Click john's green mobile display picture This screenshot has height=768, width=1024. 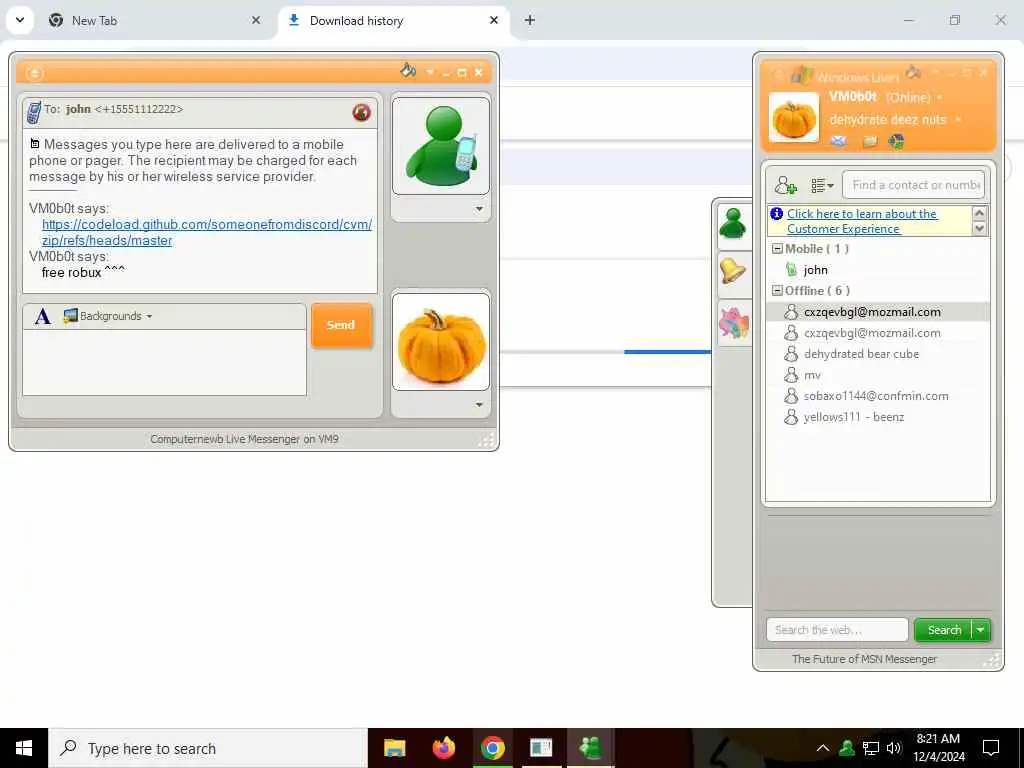441,146
